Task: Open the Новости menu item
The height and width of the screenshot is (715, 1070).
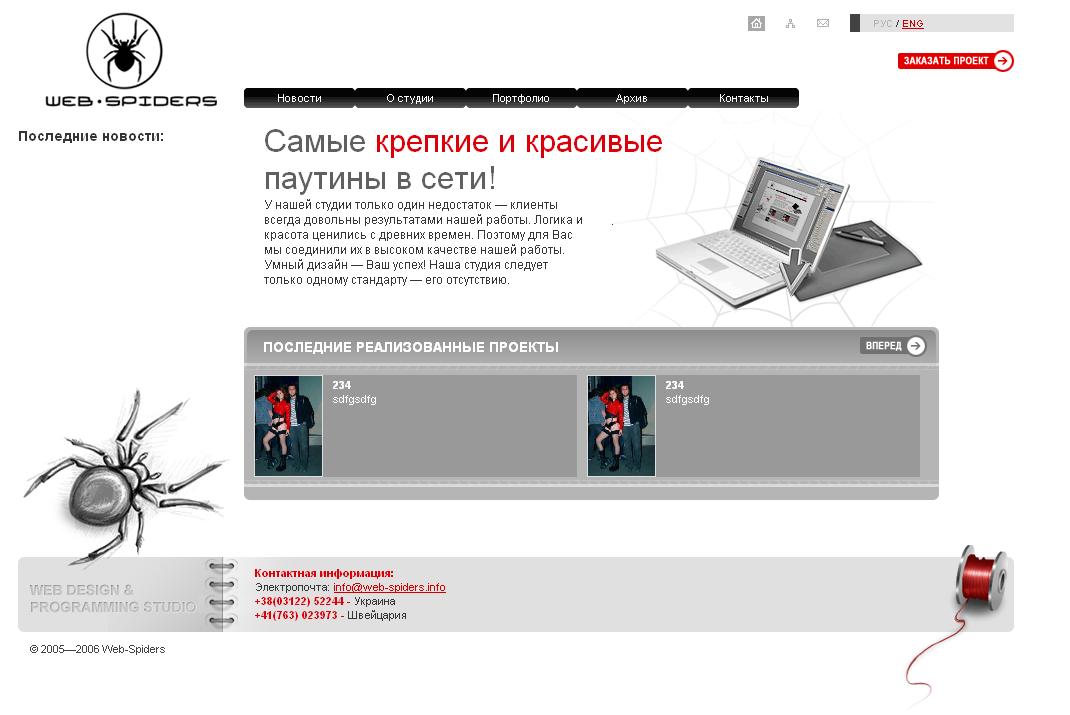Action: click(299, 98)
